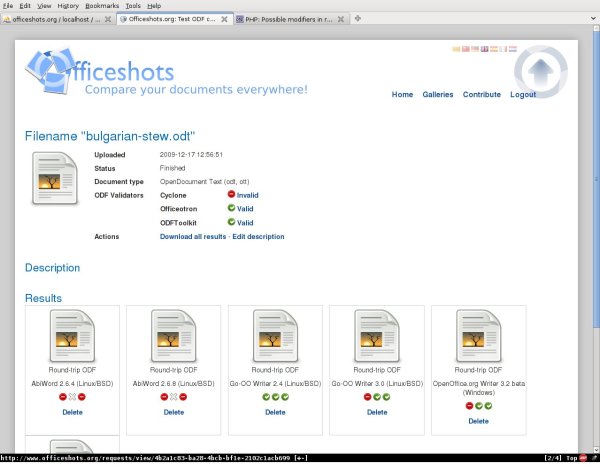Image resolution: width=600 pixels, height=471 pixels.
Task: Close the 'officeshots.org / localhost' tab
Action: pos(108,19)
